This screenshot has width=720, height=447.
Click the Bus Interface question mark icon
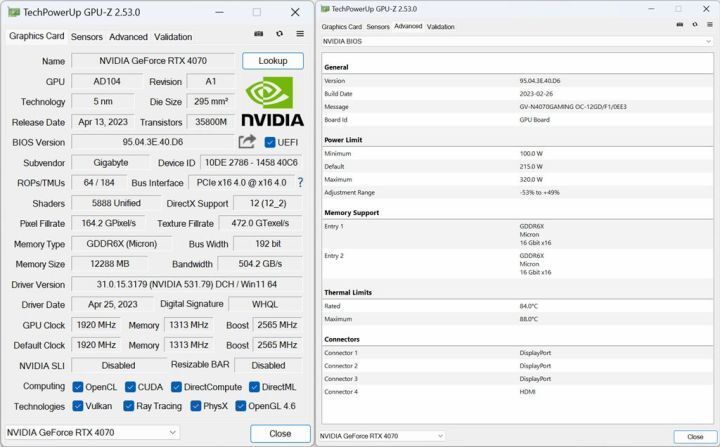[x=300, y=182]
